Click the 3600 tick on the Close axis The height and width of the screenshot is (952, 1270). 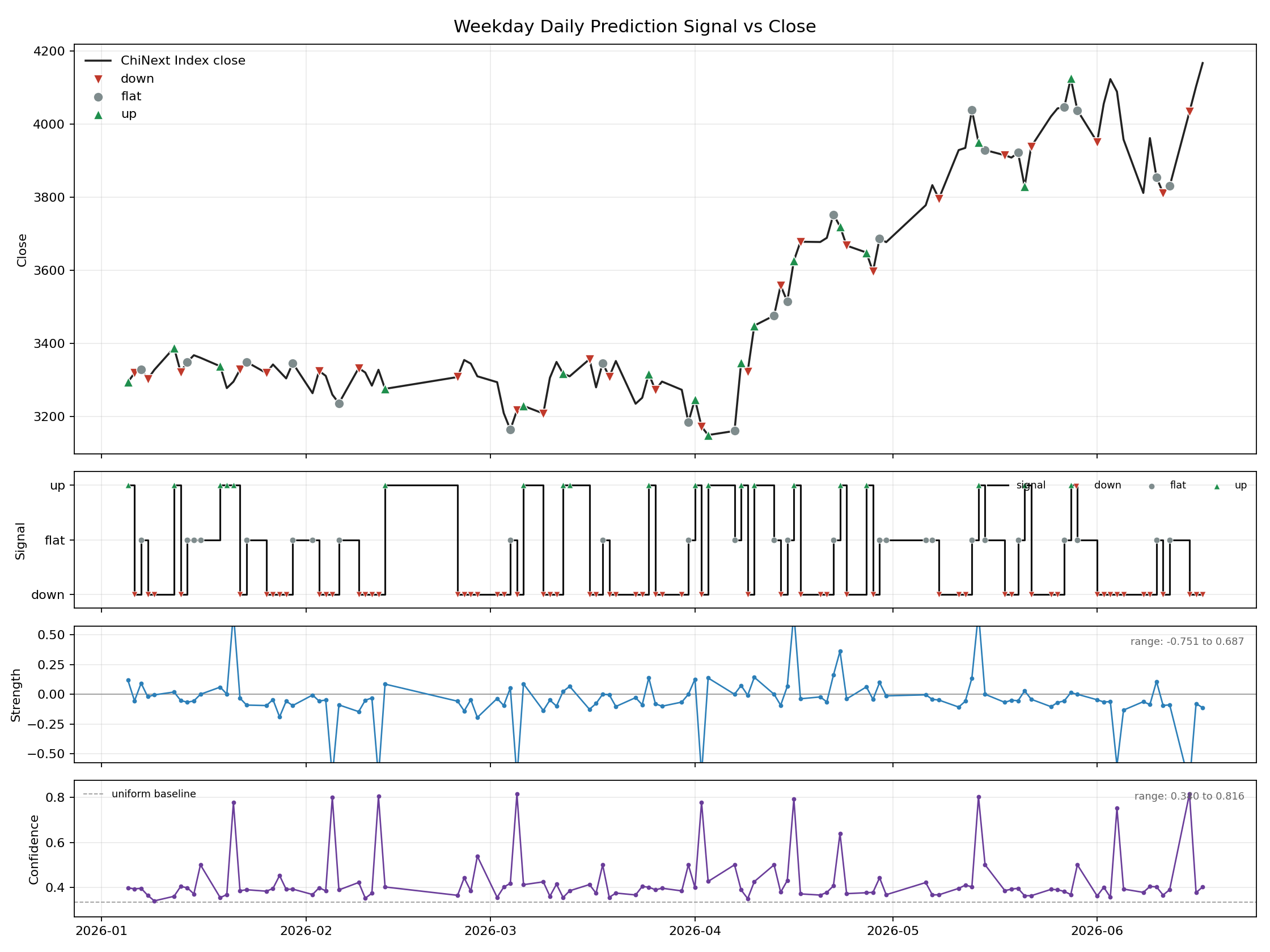(x=49, y=270)
